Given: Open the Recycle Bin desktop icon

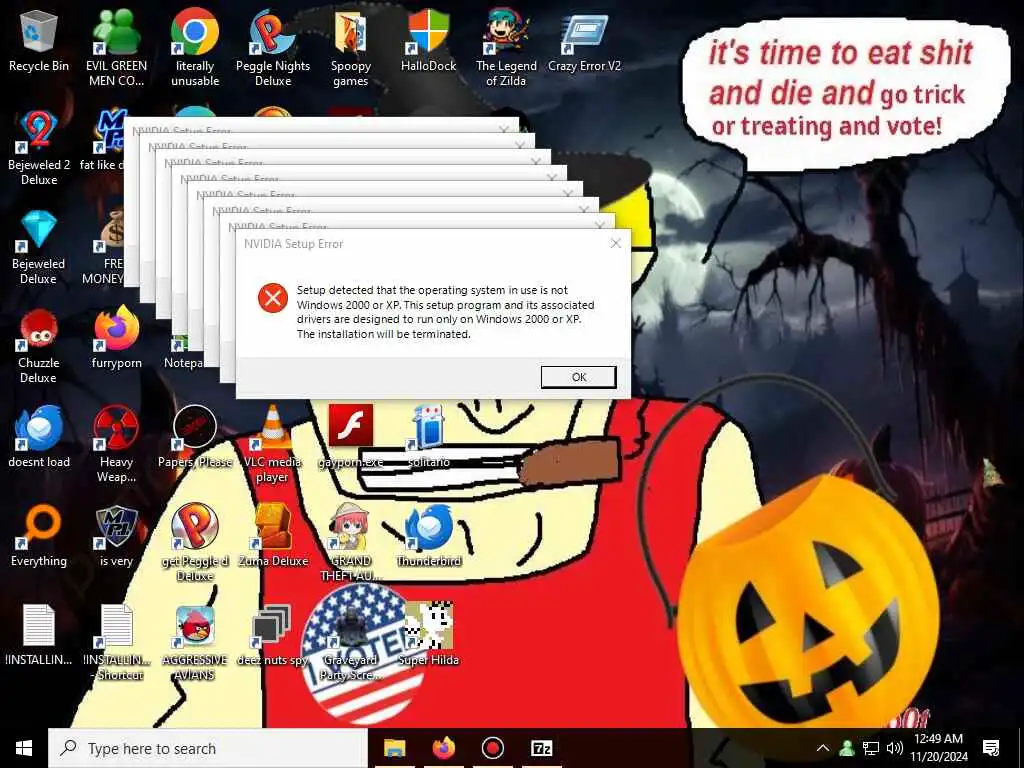Looking at the screenshot, I should [x=39, y=40].
